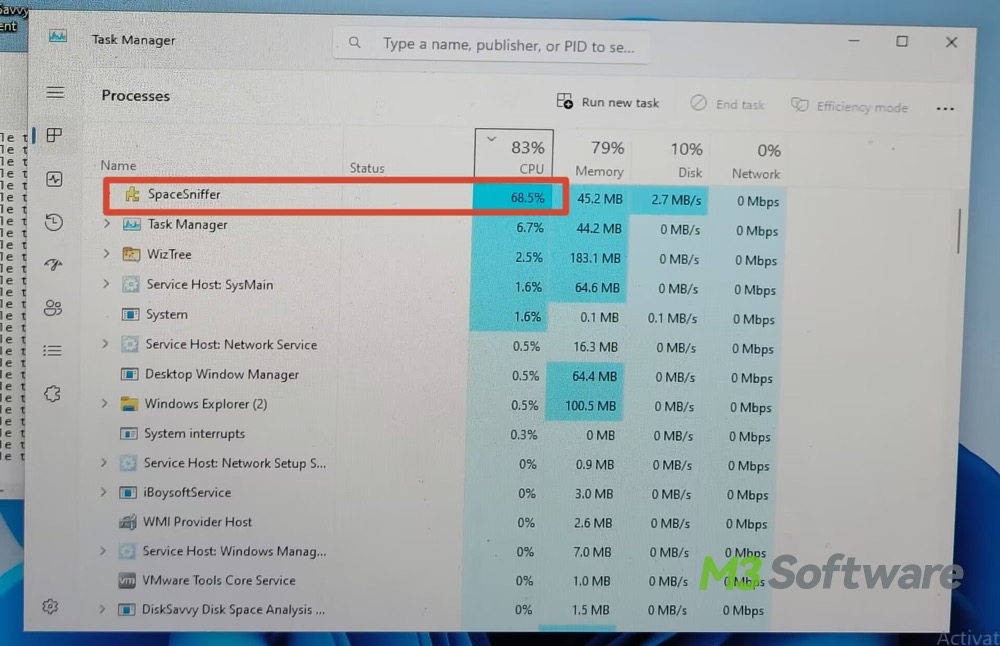The width and height of the screenshot is (1000, 646).
Task: Open the App history page in the sidebar
Action: pos(54,222)
